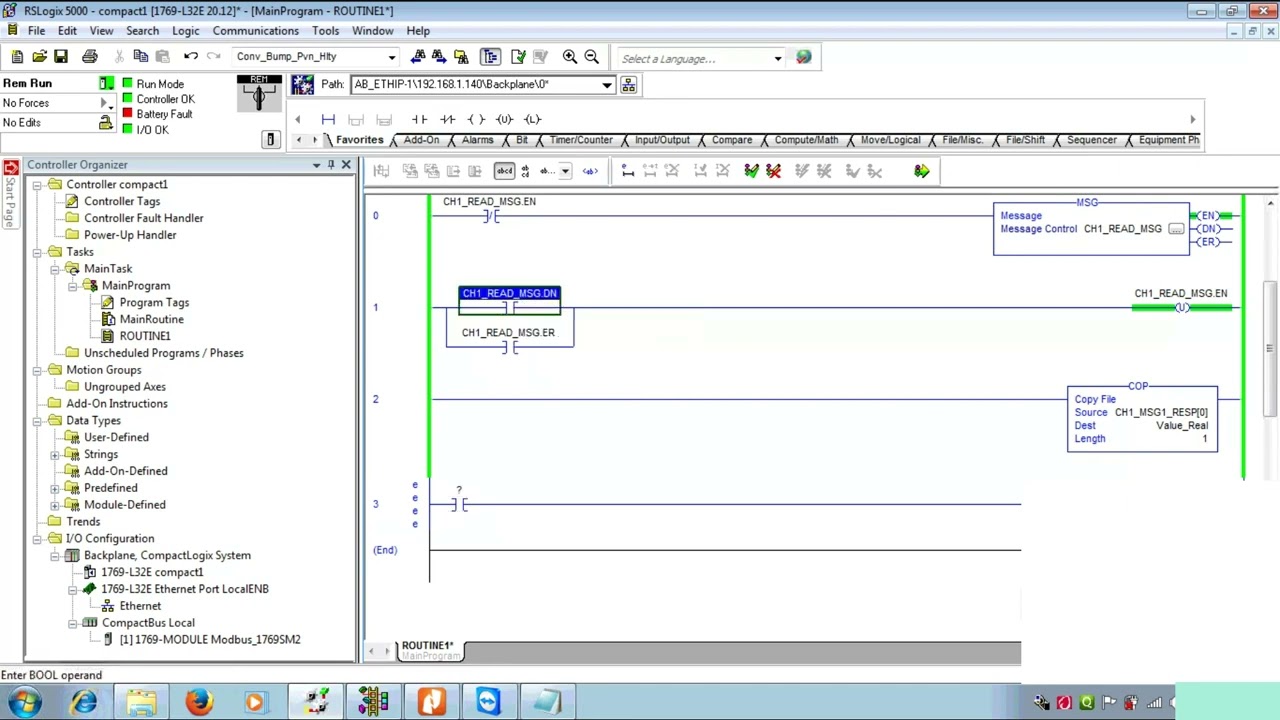Find next using the right binoculars icon
1280x720 pixels.
click(x=440, y=57)
